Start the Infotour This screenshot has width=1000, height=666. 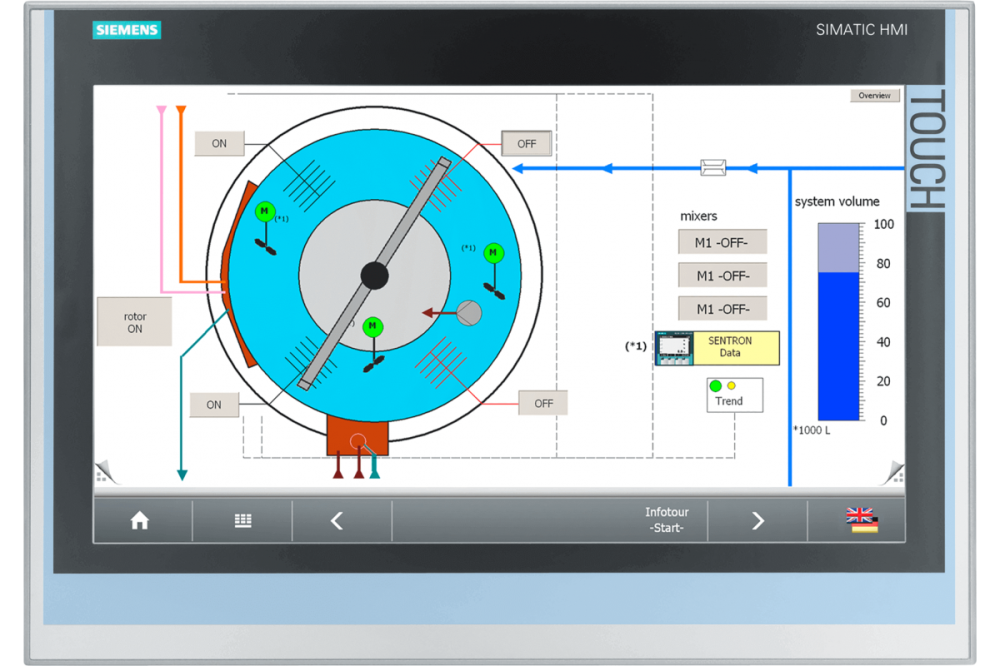pyautogui.click(x=666, y=521)
